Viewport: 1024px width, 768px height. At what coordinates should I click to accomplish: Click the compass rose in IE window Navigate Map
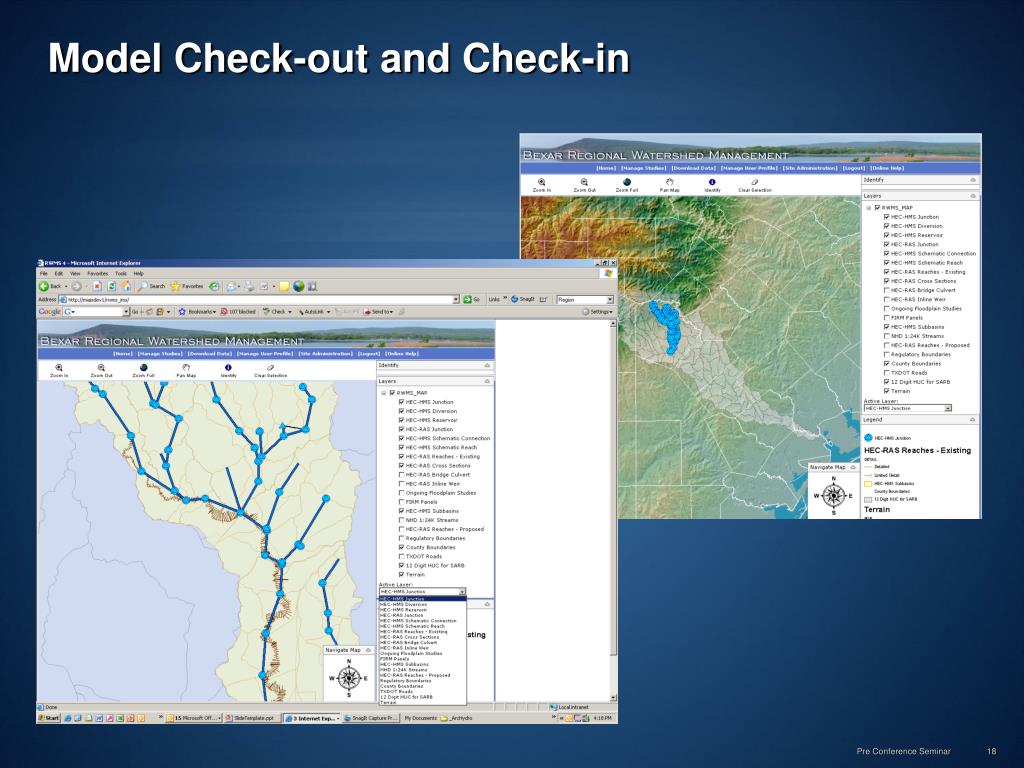pyautogui.click(x=349, y=678)
